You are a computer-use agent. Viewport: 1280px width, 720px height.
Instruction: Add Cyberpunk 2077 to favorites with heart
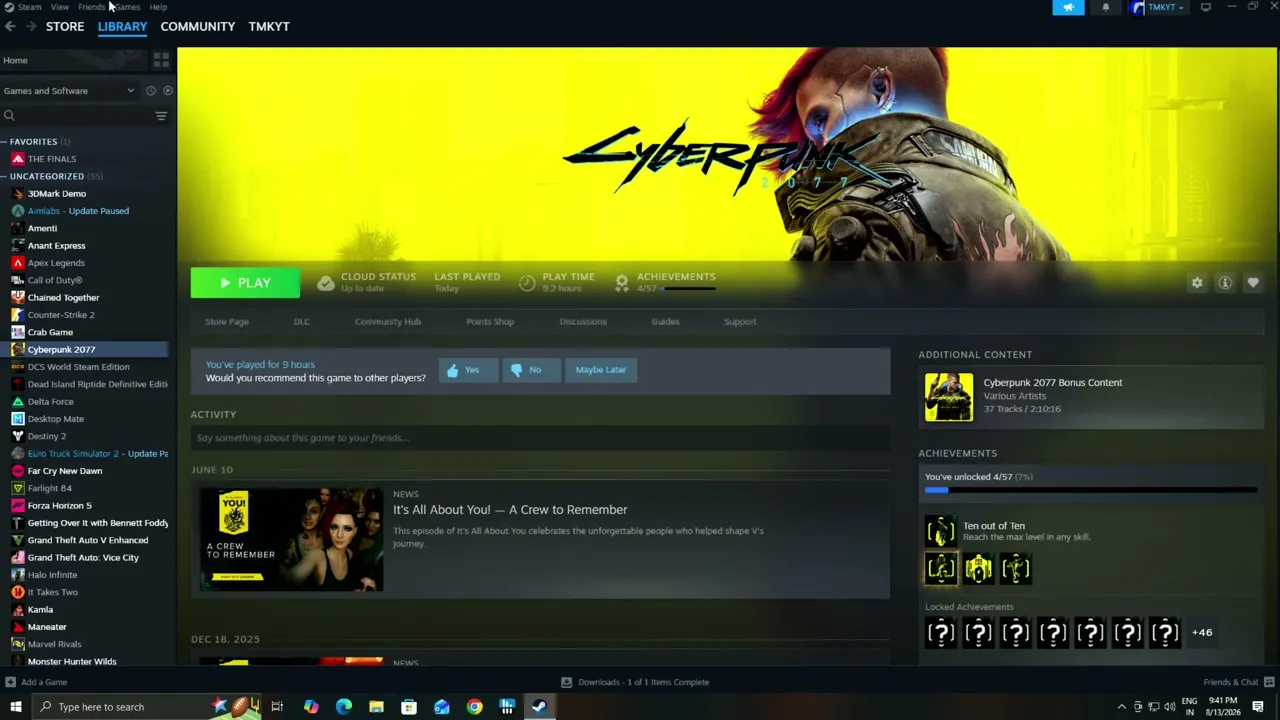(1253, 283)
